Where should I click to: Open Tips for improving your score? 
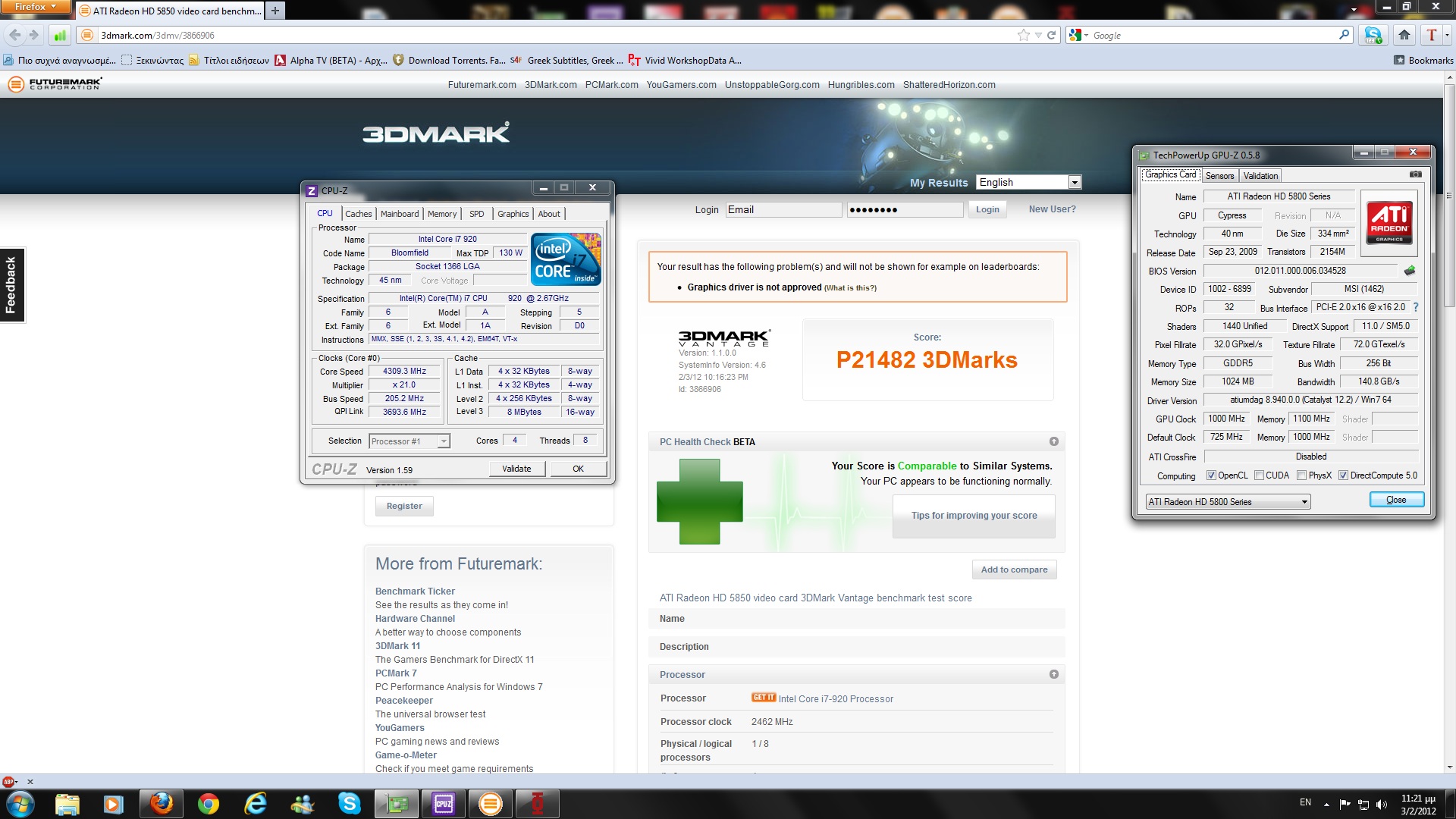tap(974, 516)
